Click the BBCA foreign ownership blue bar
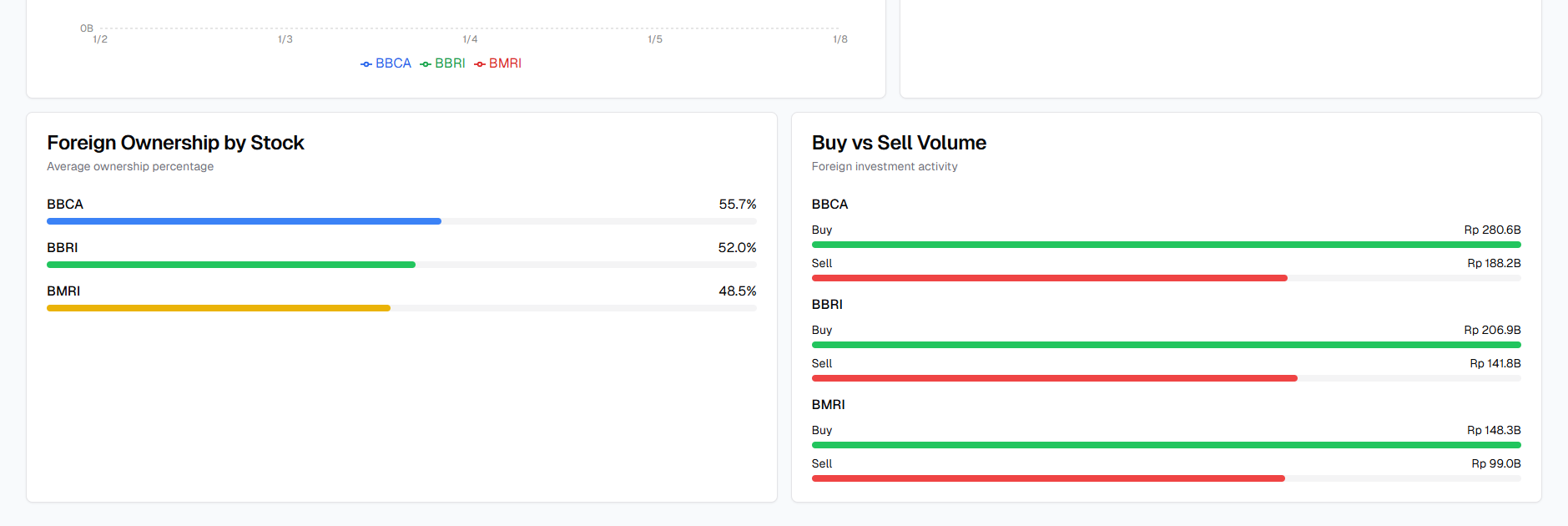1568x526 pixels. coord(244,221)
